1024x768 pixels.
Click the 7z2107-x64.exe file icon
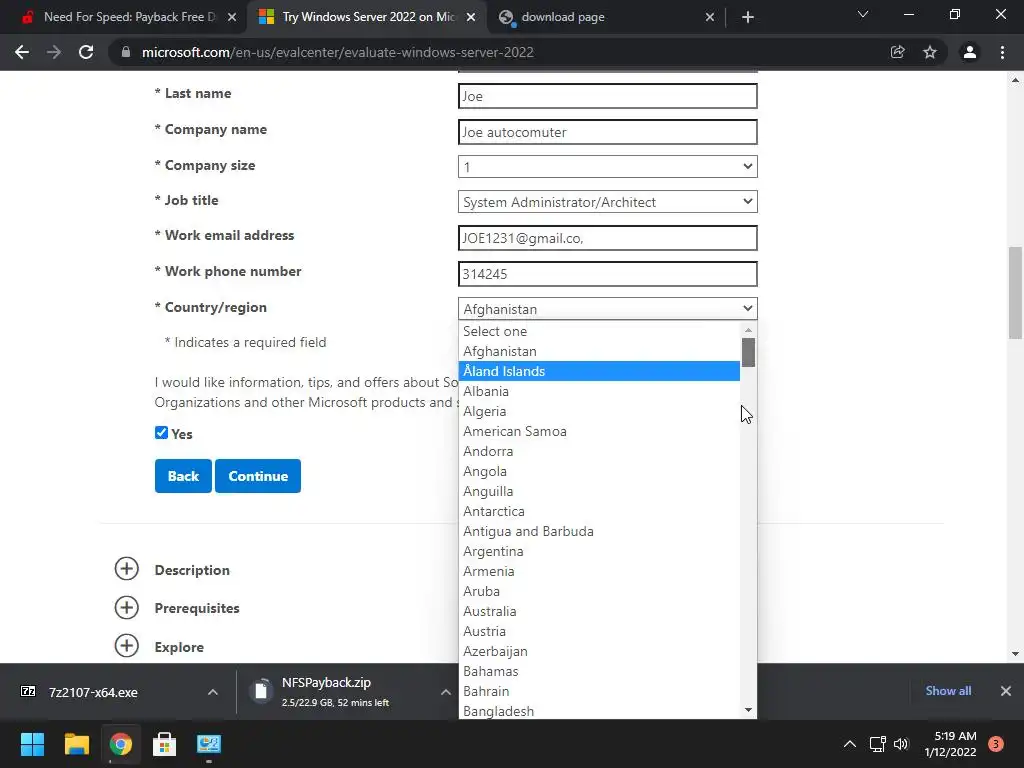(28, 691)
